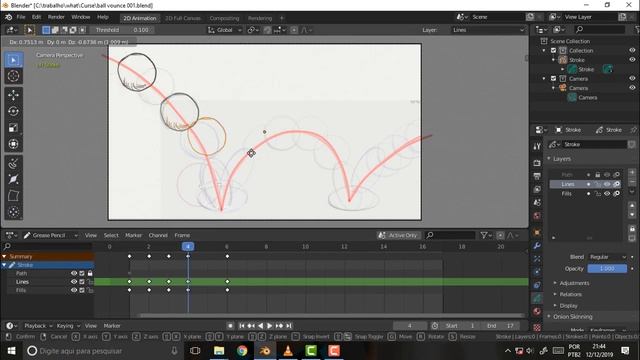Expand the Display panel
Viewport: 640px width, 360px height.
coord(568,306)
